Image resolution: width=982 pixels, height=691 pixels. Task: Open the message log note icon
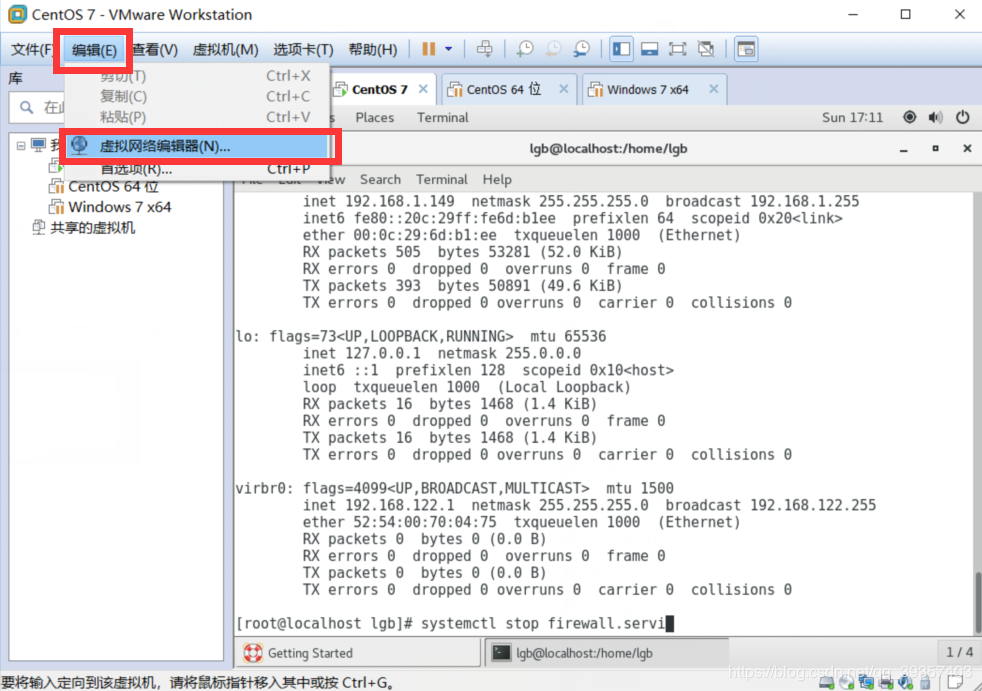pos(956,682)
